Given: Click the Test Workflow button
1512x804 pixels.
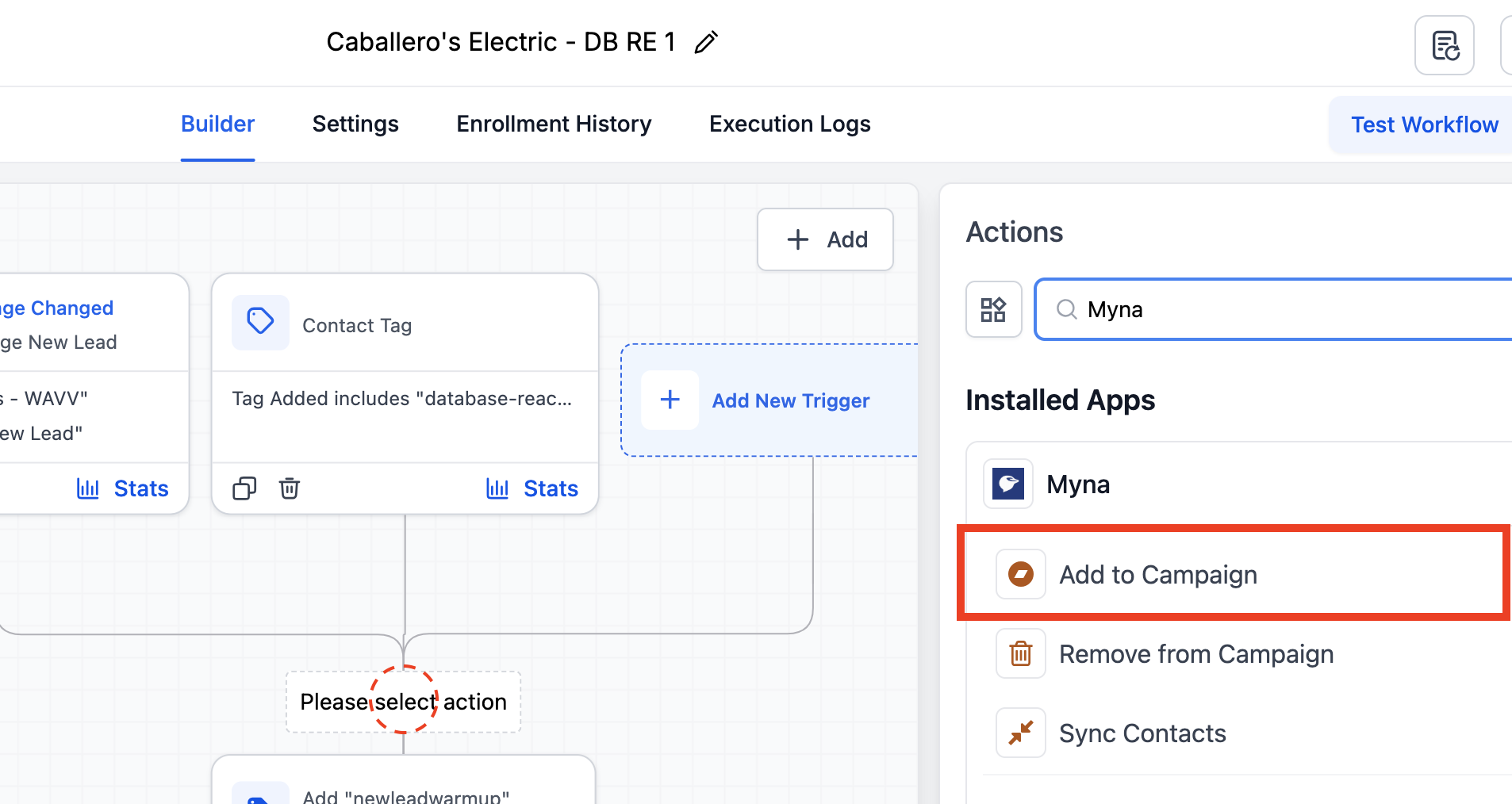Looking at the screenshot, I should coord(1424,124).
